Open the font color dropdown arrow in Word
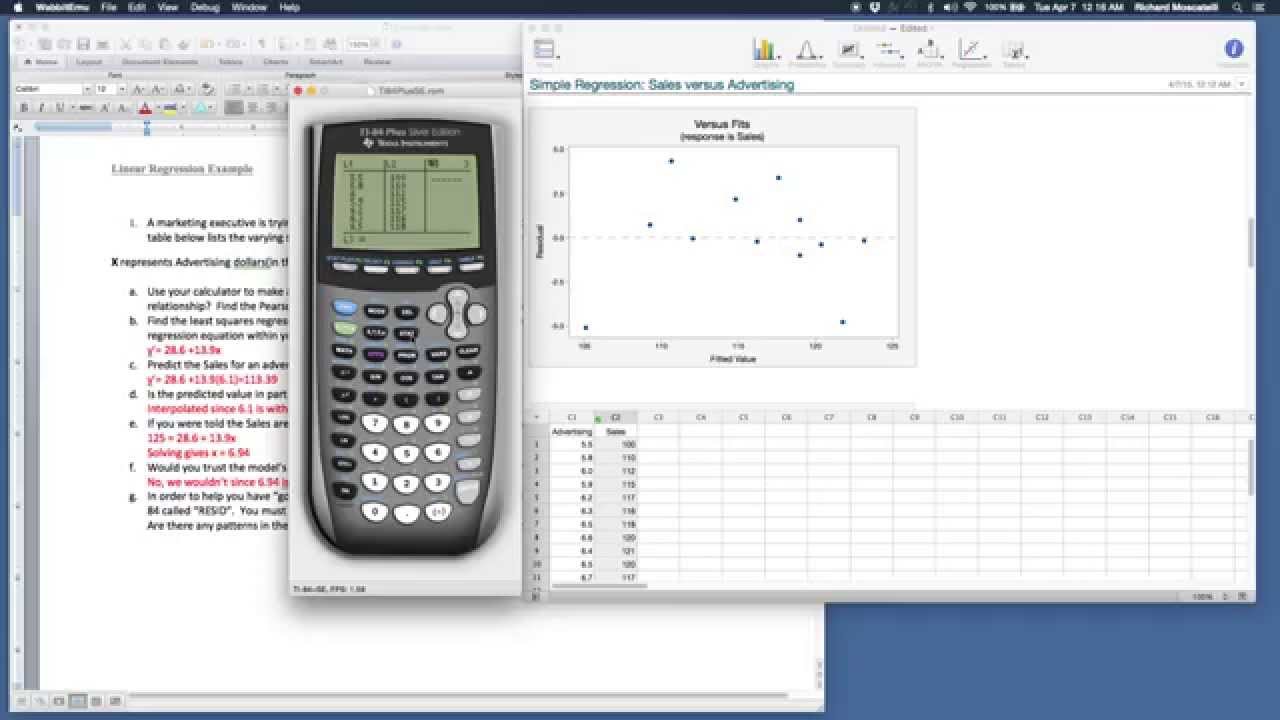Image resolution: width=1280 pixels, height=720 pixels. (158, 107)
